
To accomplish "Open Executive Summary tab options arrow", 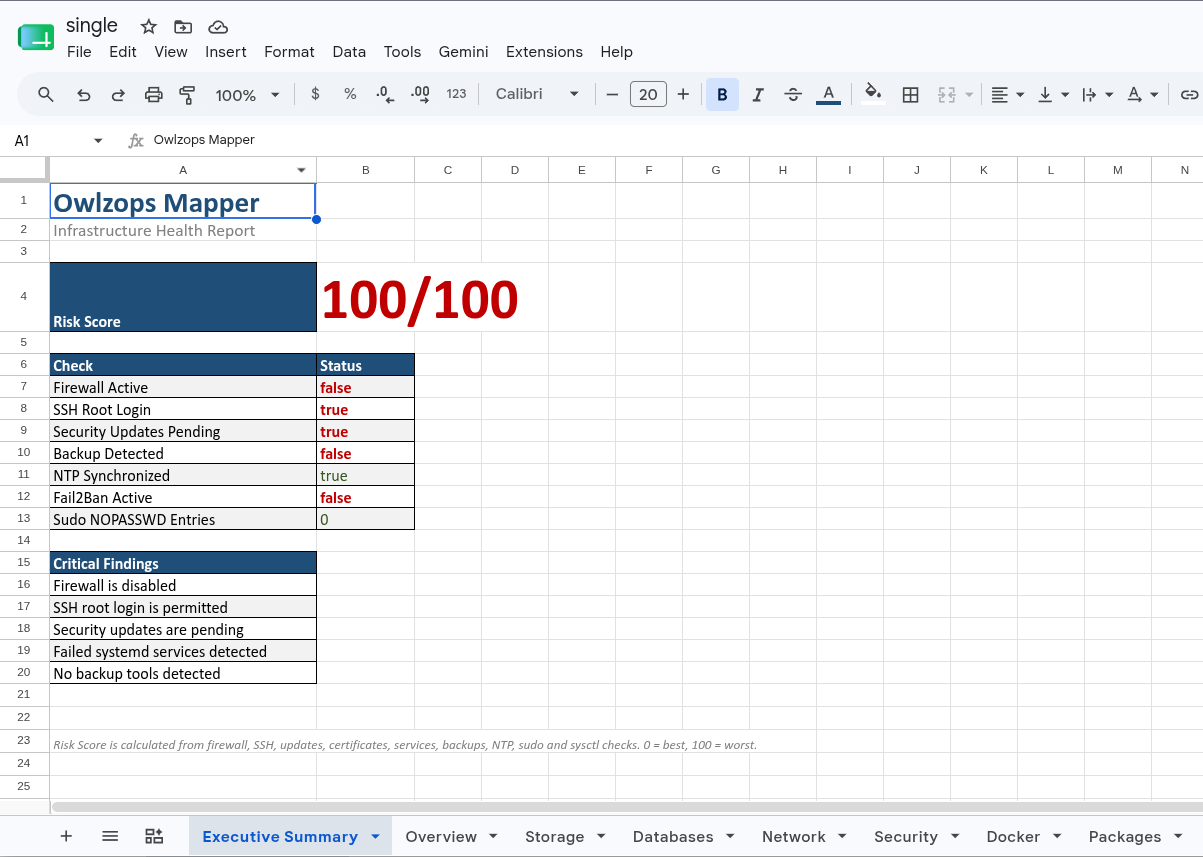I will [375, 836].
